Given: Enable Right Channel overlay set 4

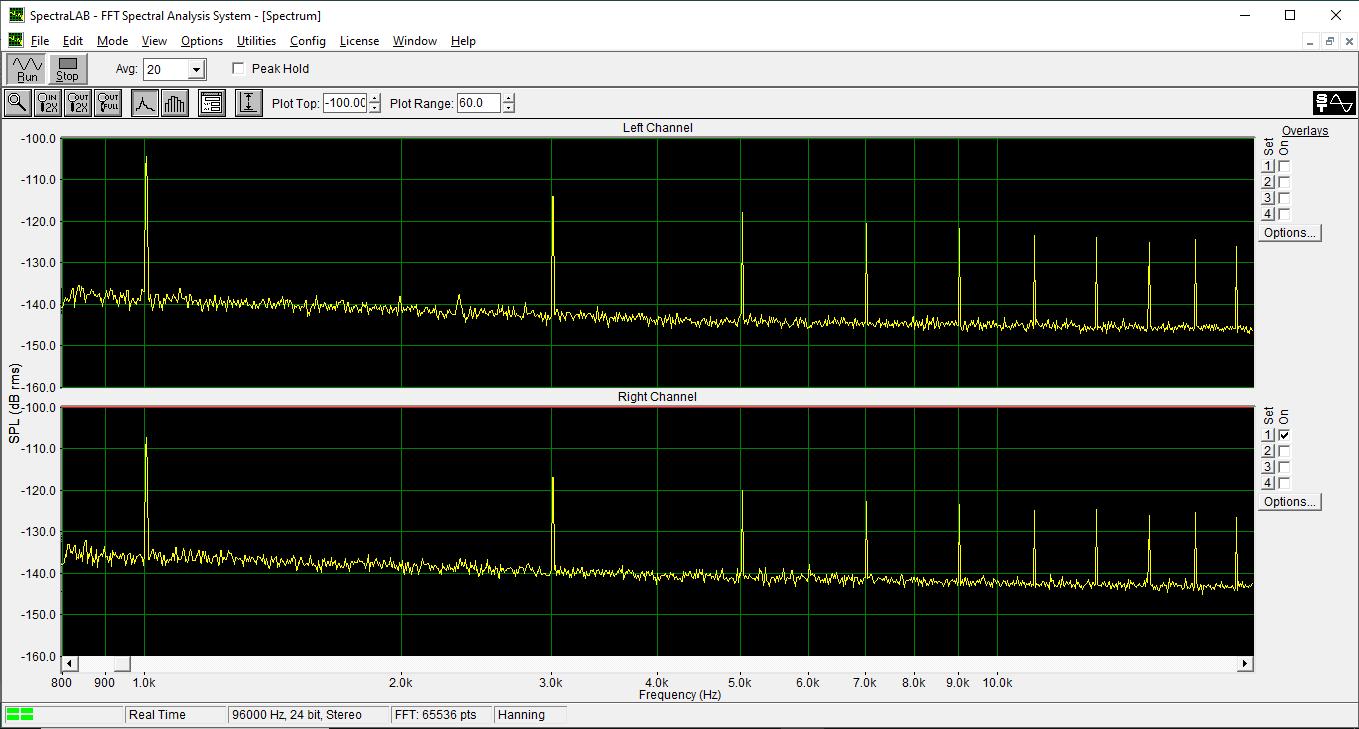Looking at the screenshot, I should pyautogui.click(x=1284, y=483).
